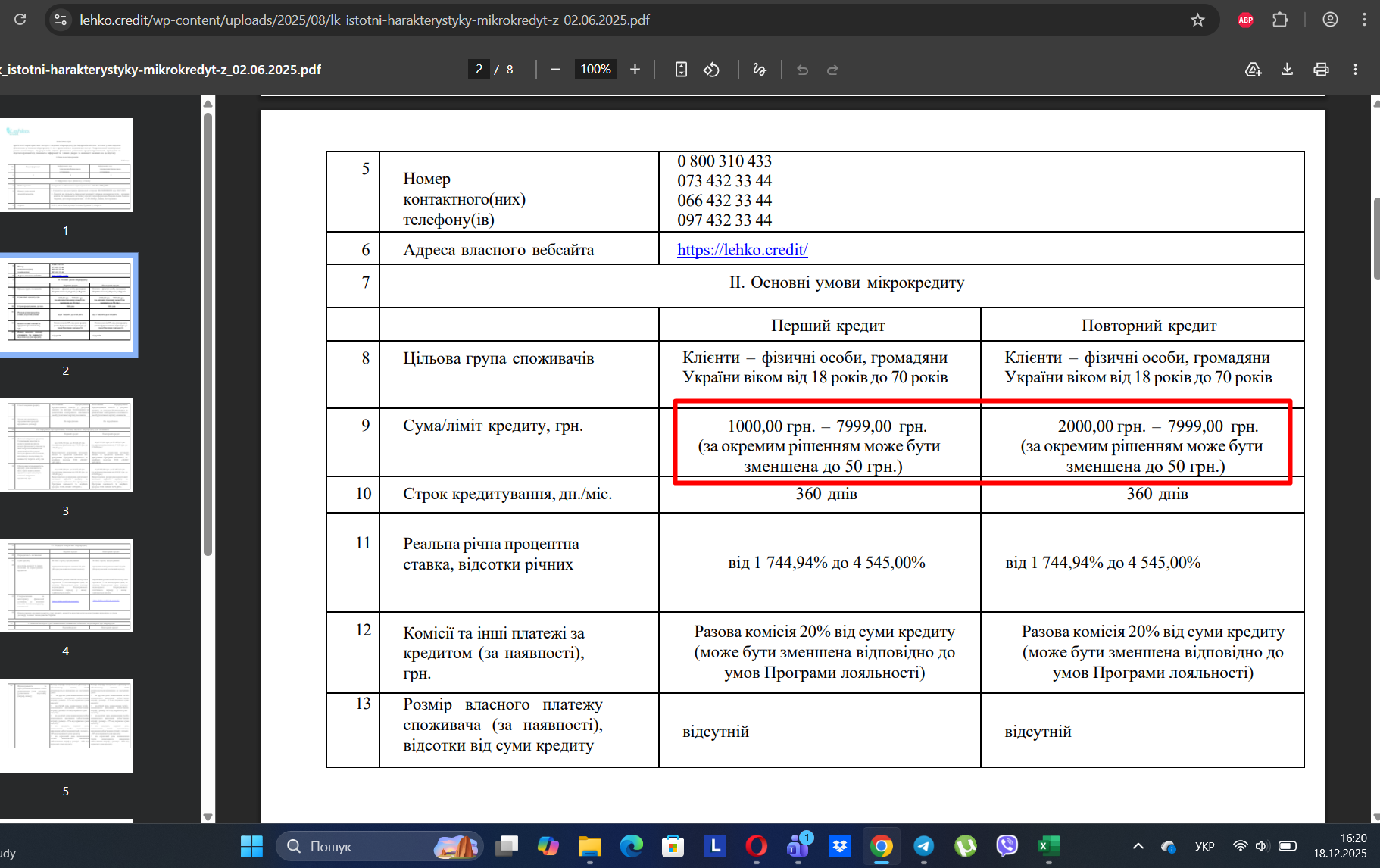Bookmark this tab with the star icon
The image size is (1380, 868).
(x=1197, y=20)
